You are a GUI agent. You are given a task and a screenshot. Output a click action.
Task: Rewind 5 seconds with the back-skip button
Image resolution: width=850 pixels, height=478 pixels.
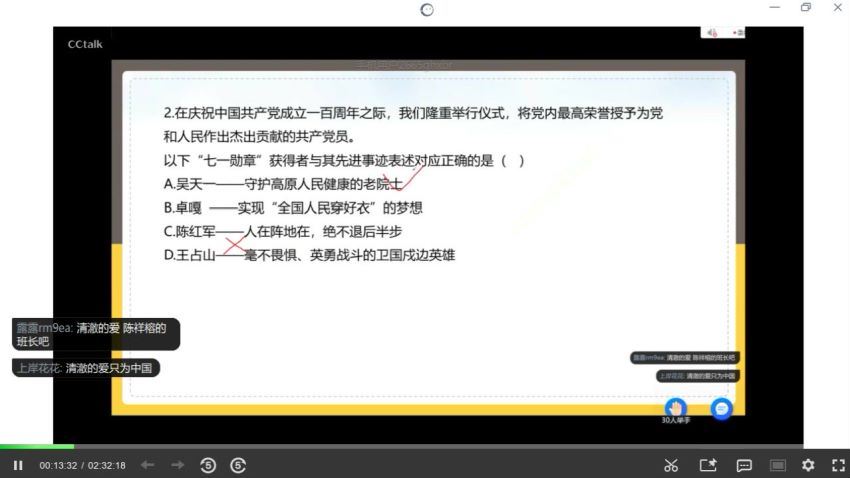(208, 465)
